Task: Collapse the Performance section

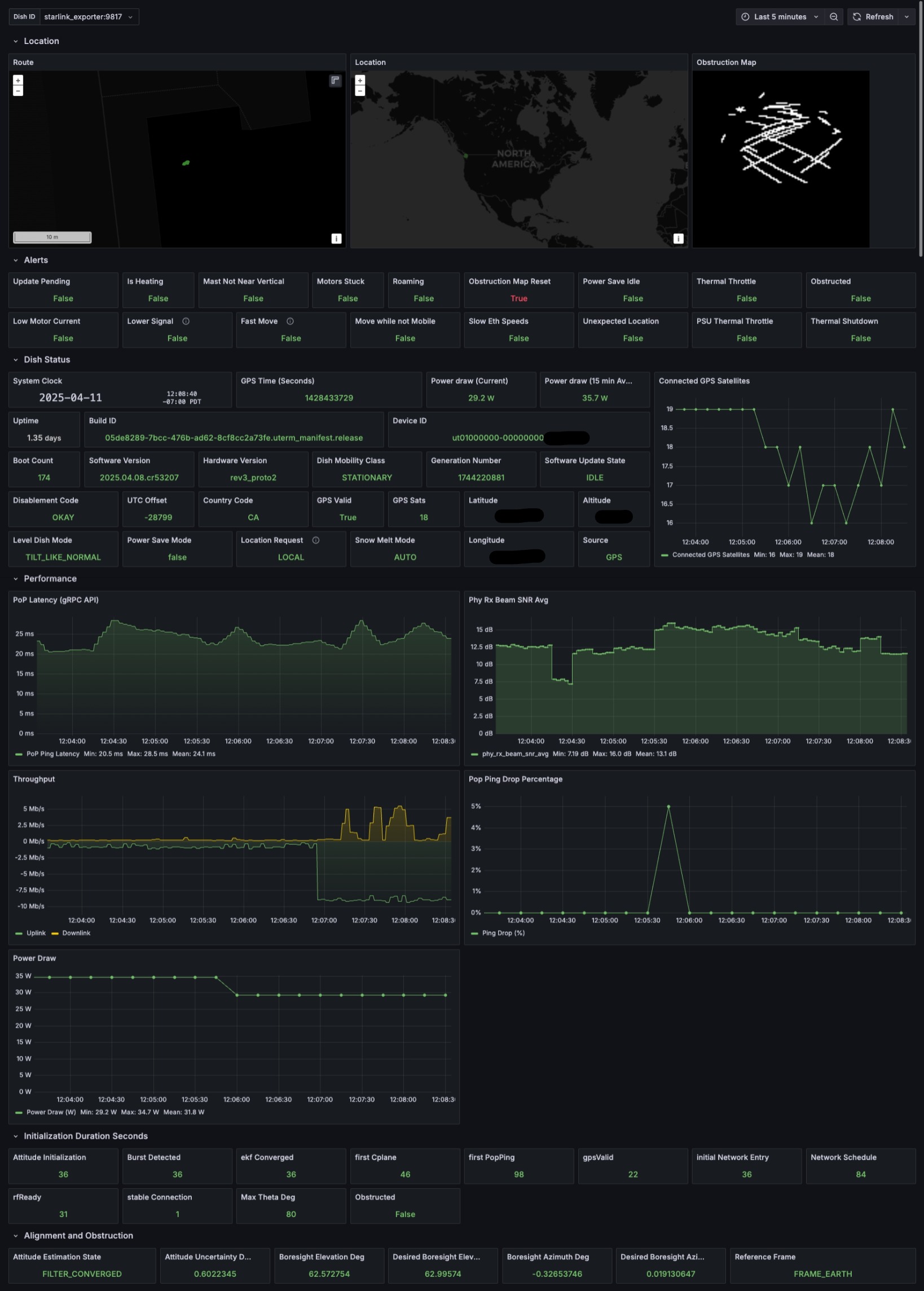Action: point(50,579)
